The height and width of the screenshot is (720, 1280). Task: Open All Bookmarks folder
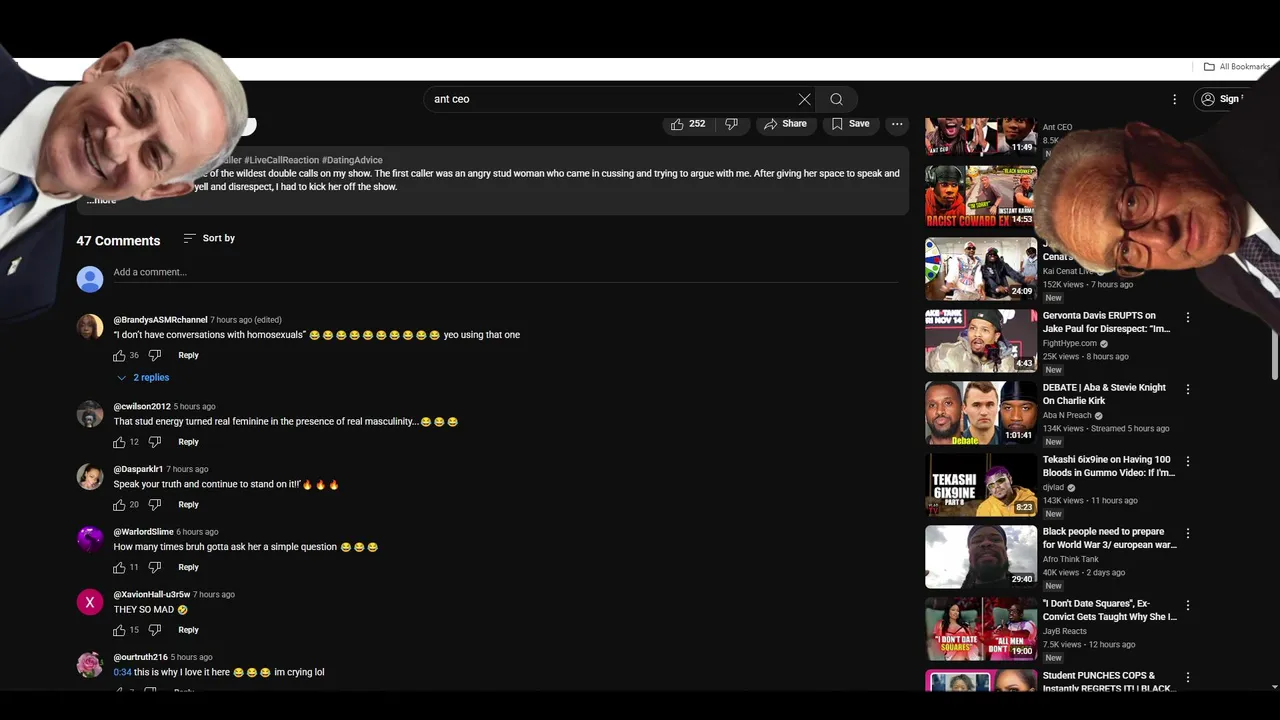coord(1237,67)
